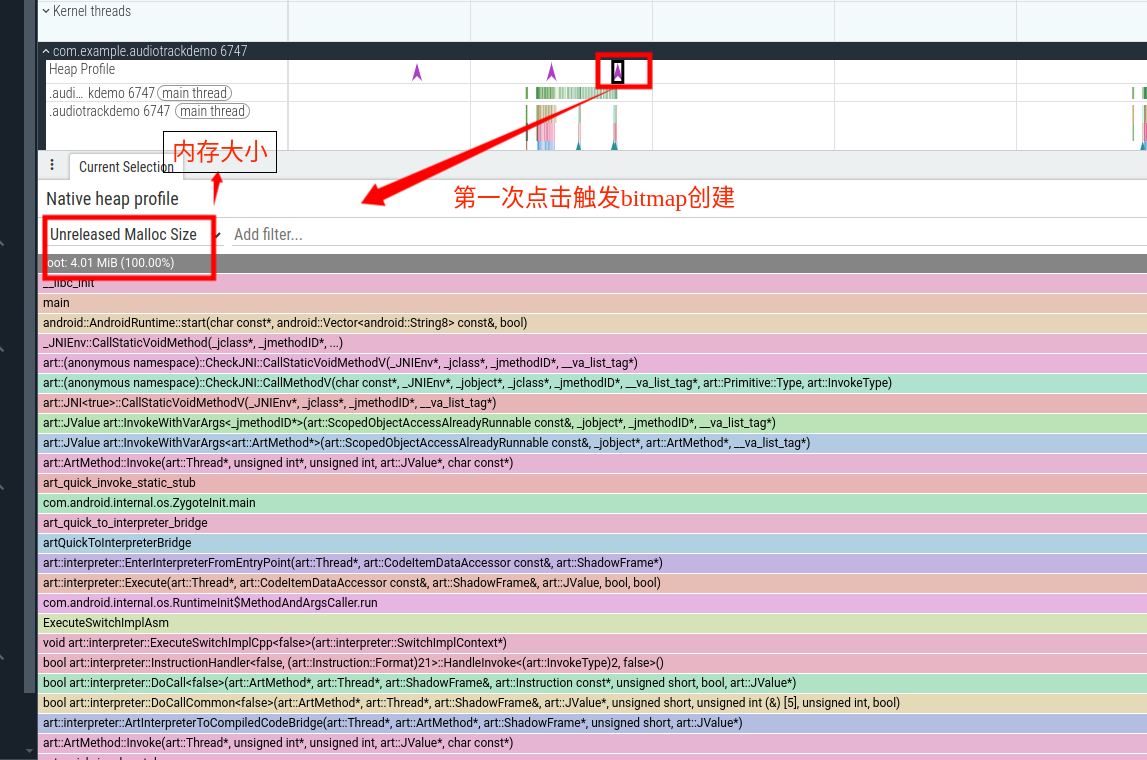Click the art::JNI<true>::CallStaticVoidMethodV frame
1147x760 pixels.
pyautogui.click(x=593, y=402)
